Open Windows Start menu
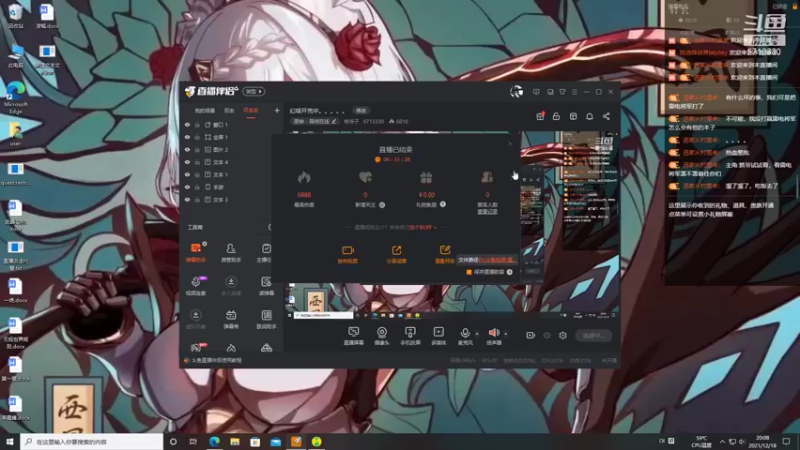 point(9,441)
